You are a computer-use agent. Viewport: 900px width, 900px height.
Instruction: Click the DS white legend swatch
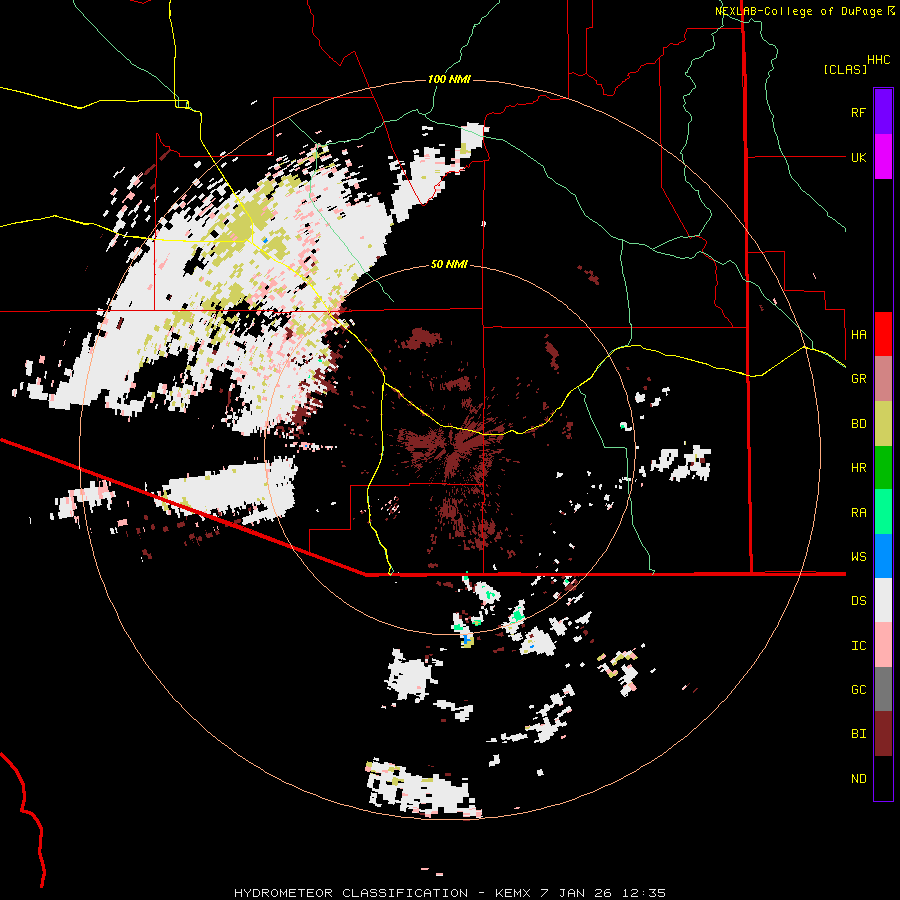click(x=883, y=600)
